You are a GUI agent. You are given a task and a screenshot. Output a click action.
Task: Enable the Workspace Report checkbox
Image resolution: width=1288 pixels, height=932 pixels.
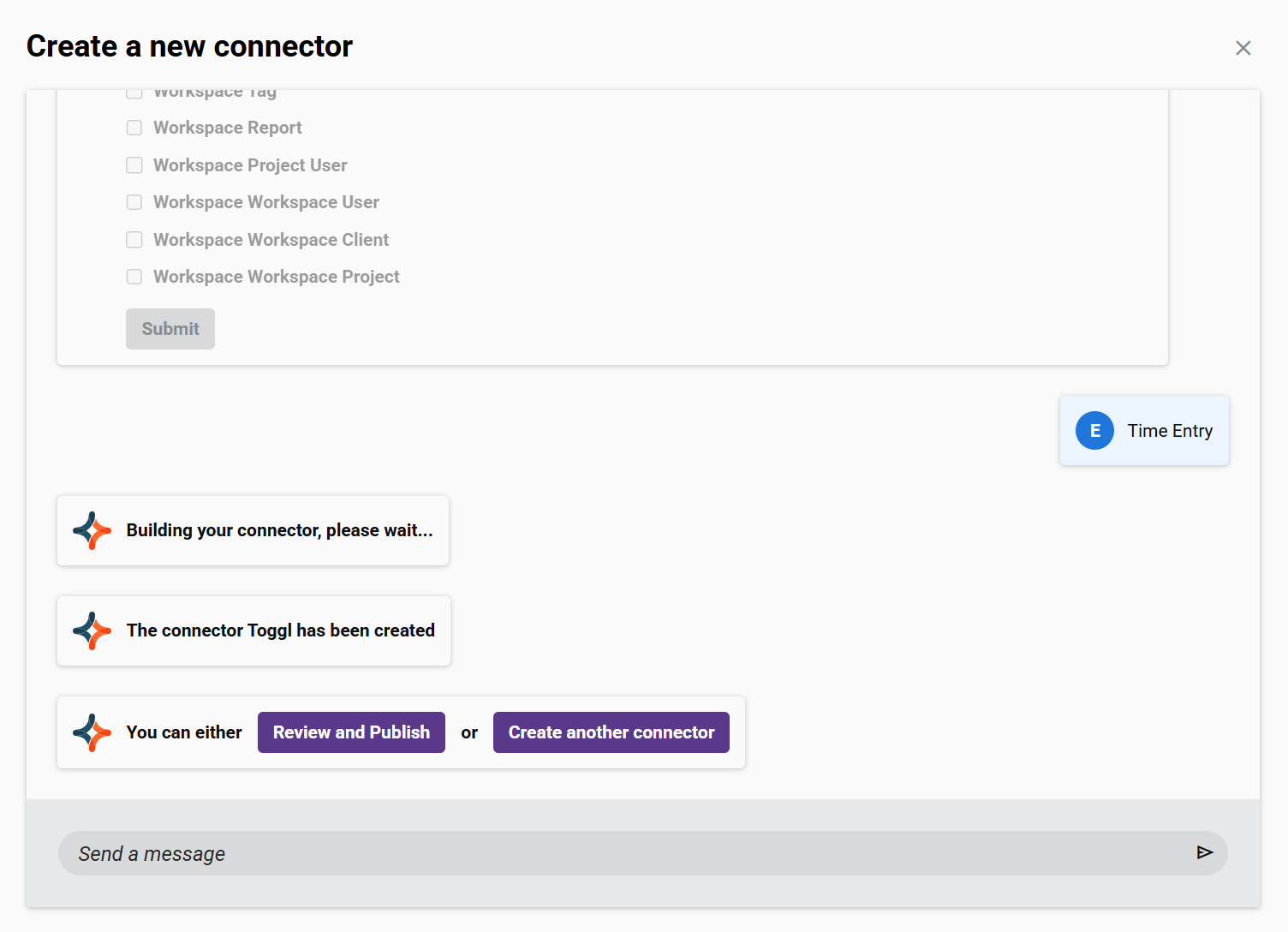tap(134, 128)
